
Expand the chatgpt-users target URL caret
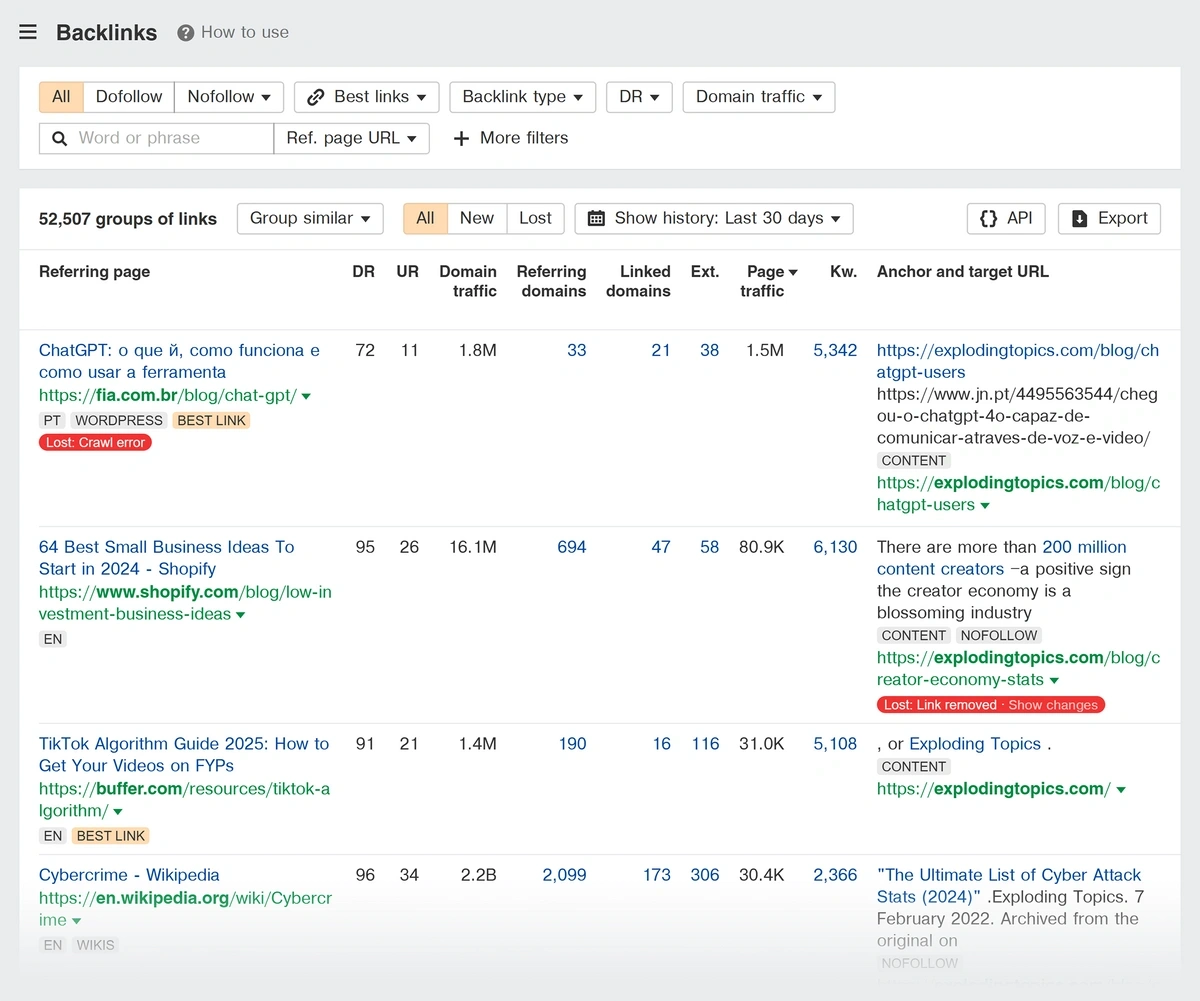(985, 506)
